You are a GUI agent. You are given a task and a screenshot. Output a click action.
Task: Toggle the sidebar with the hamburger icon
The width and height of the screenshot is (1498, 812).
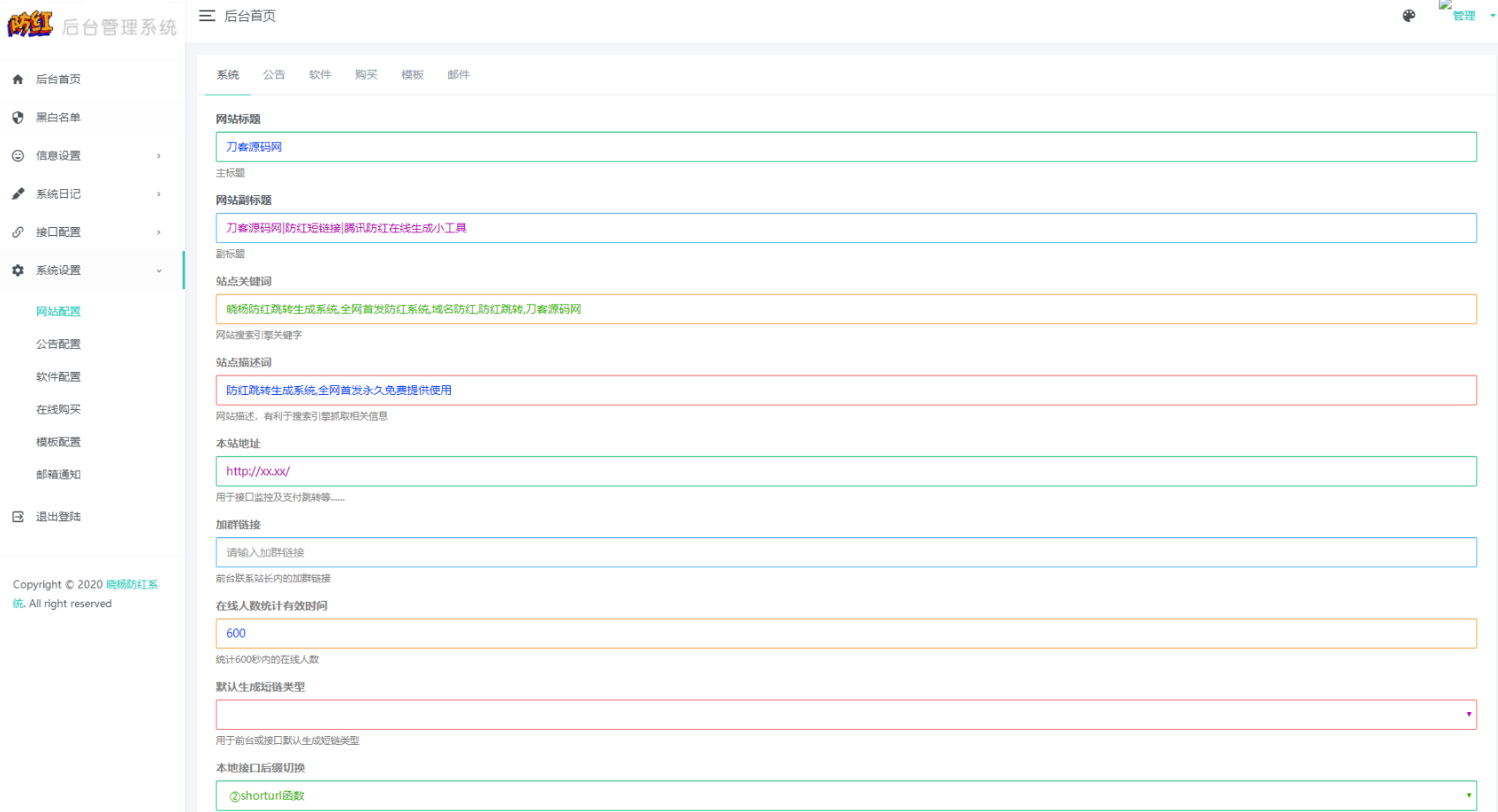click(207, 16)
